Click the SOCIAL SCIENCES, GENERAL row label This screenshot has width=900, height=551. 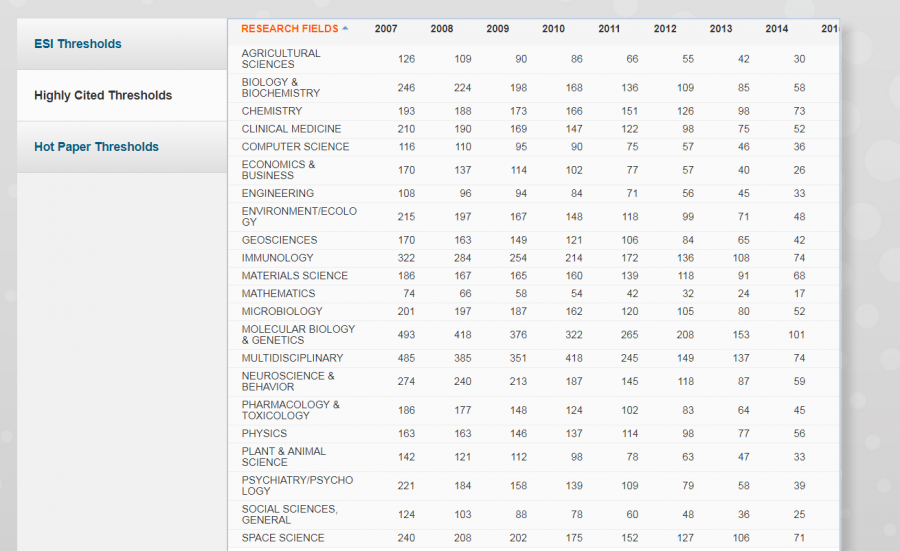(289, 515)
